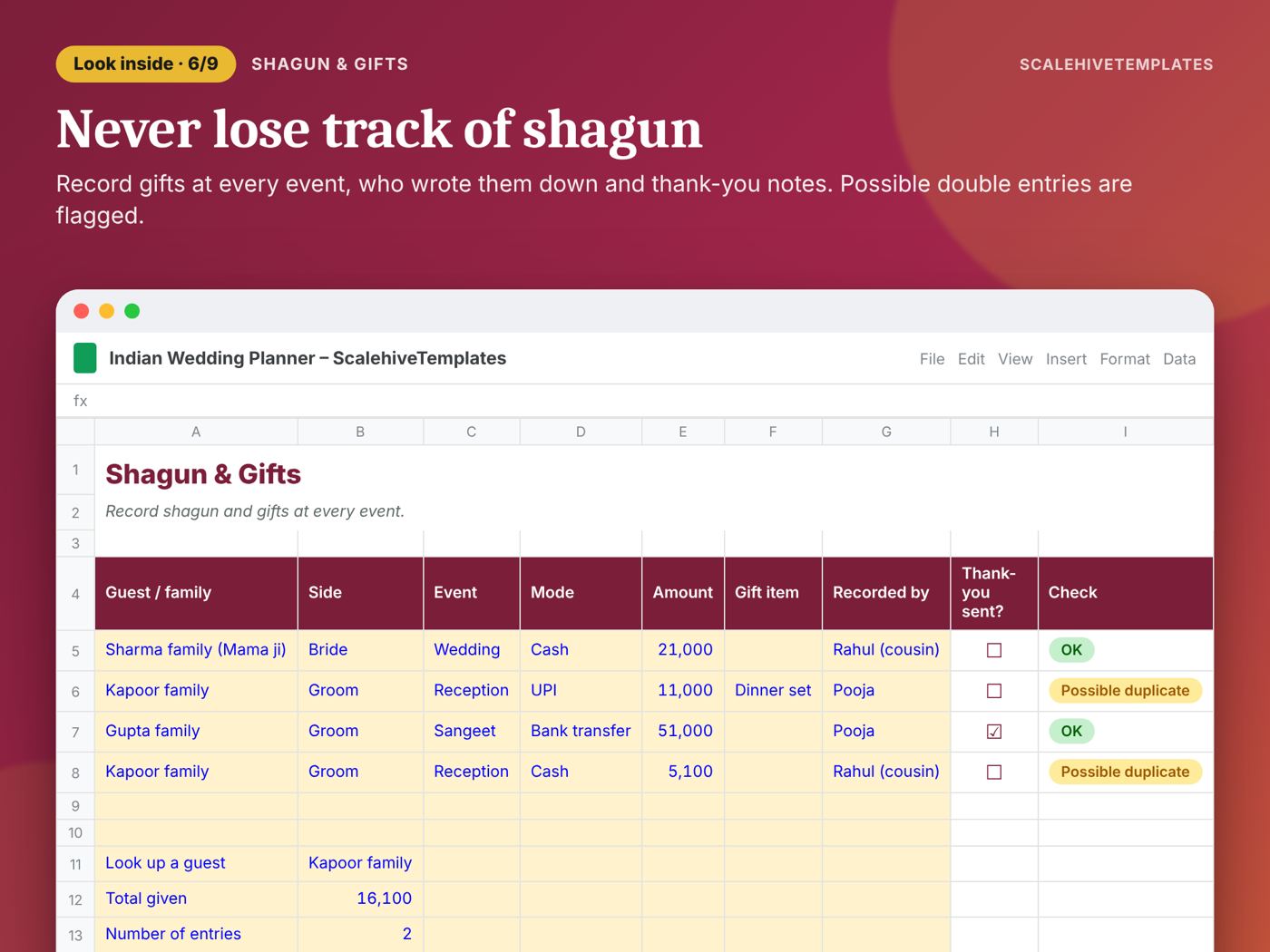
Task: Uncheck thank-you checkbox for Gupta family
Action: pyautogui.click(x=994, y=732)
